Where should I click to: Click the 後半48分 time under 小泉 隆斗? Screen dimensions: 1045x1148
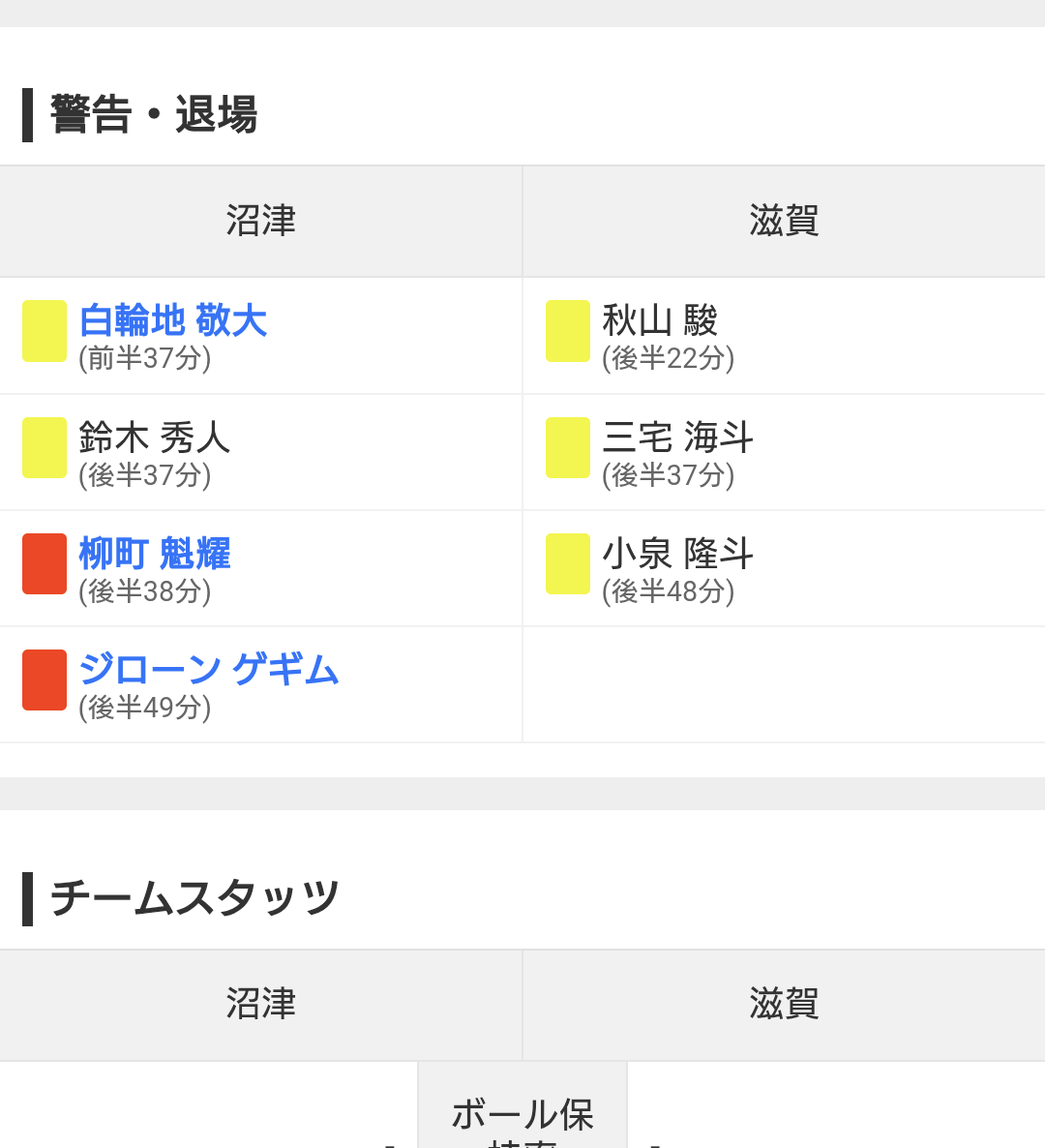(x=669, y=591)
